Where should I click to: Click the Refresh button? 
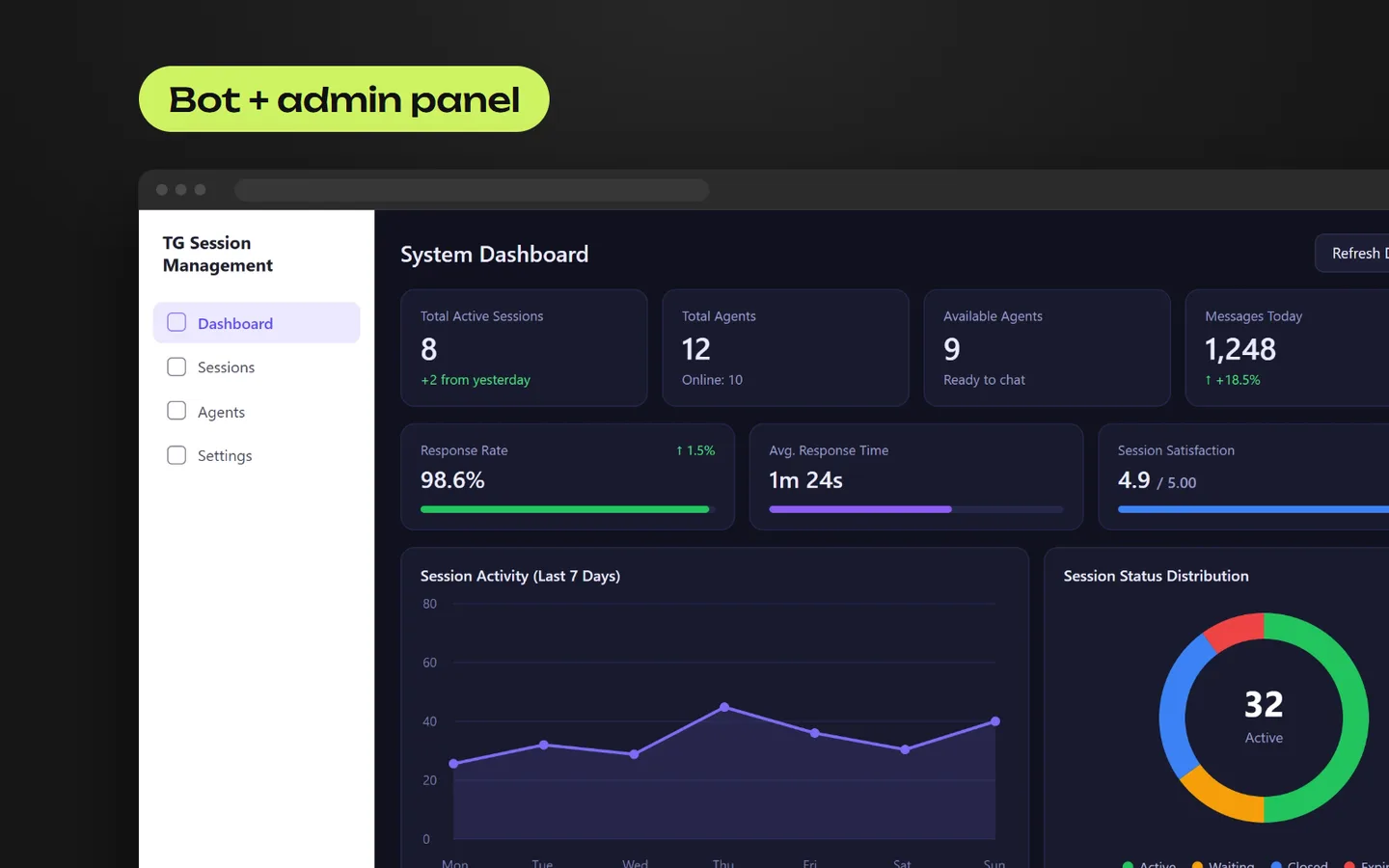1352,254
